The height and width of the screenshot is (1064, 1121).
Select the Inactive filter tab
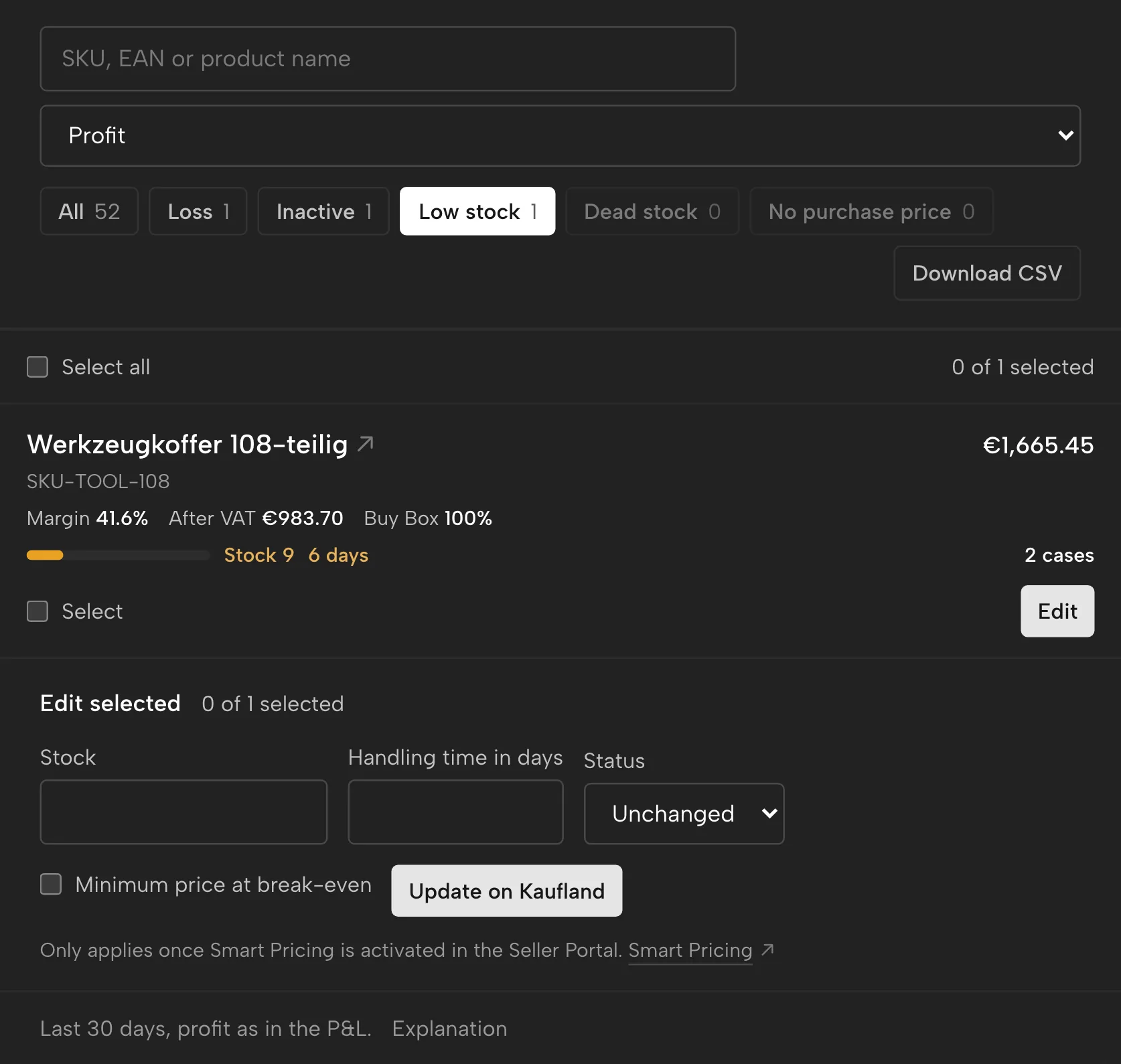(x=323, y=211)
